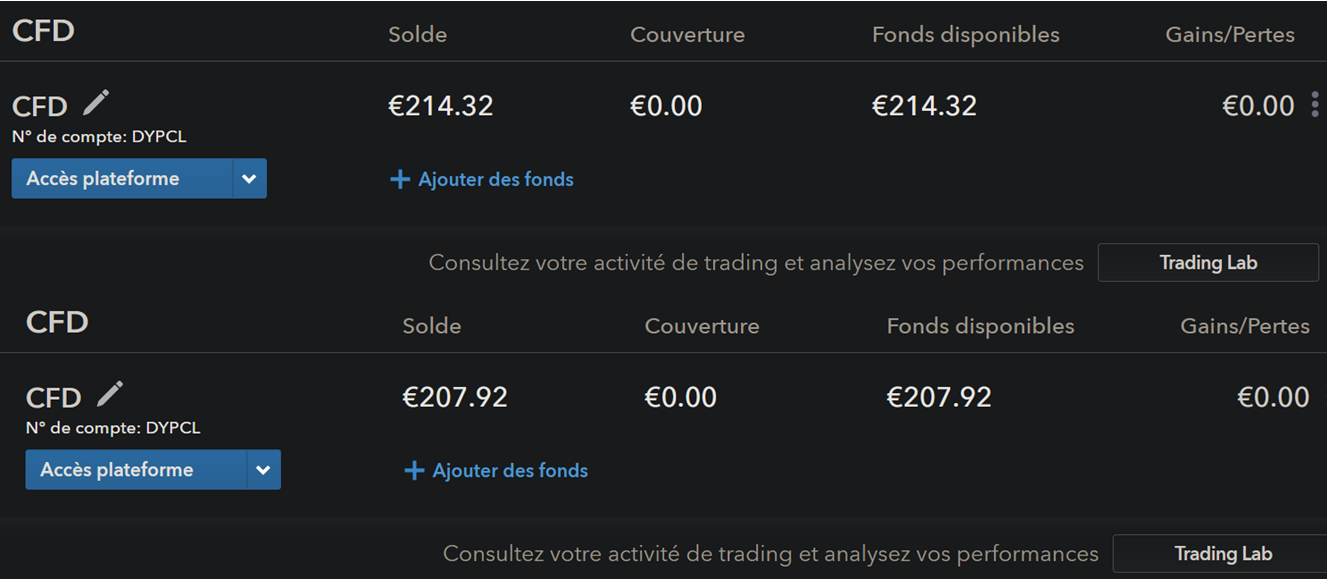
Task: Click the €214.32 Solde balance value
Action: click(x=441, y=106)
